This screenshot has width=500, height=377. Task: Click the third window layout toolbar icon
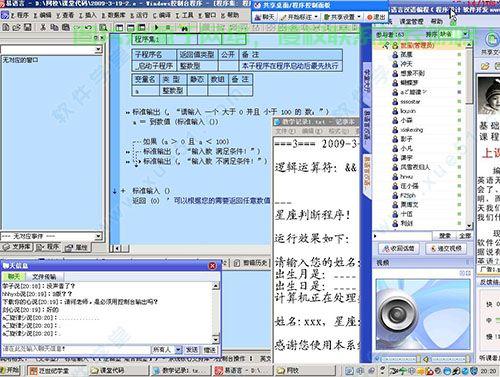click(x=142, y=27)
